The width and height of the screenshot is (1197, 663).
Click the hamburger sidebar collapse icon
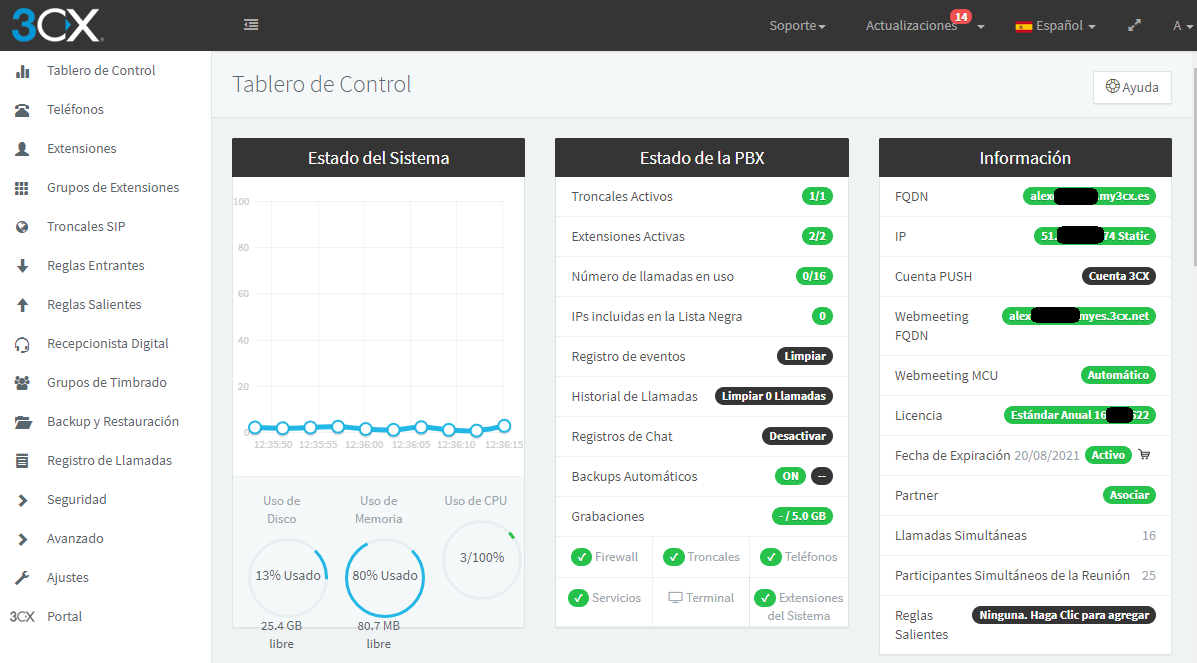pos(251,25)
